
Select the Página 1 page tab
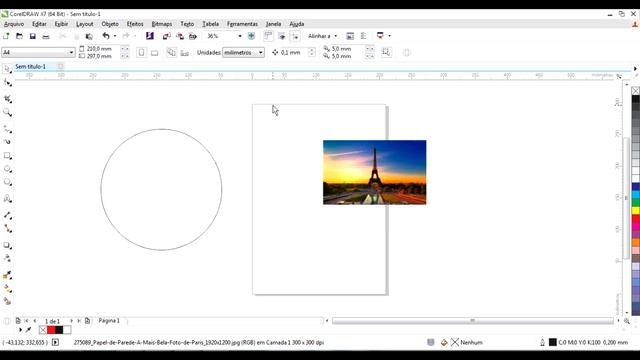tap(109, 321)
